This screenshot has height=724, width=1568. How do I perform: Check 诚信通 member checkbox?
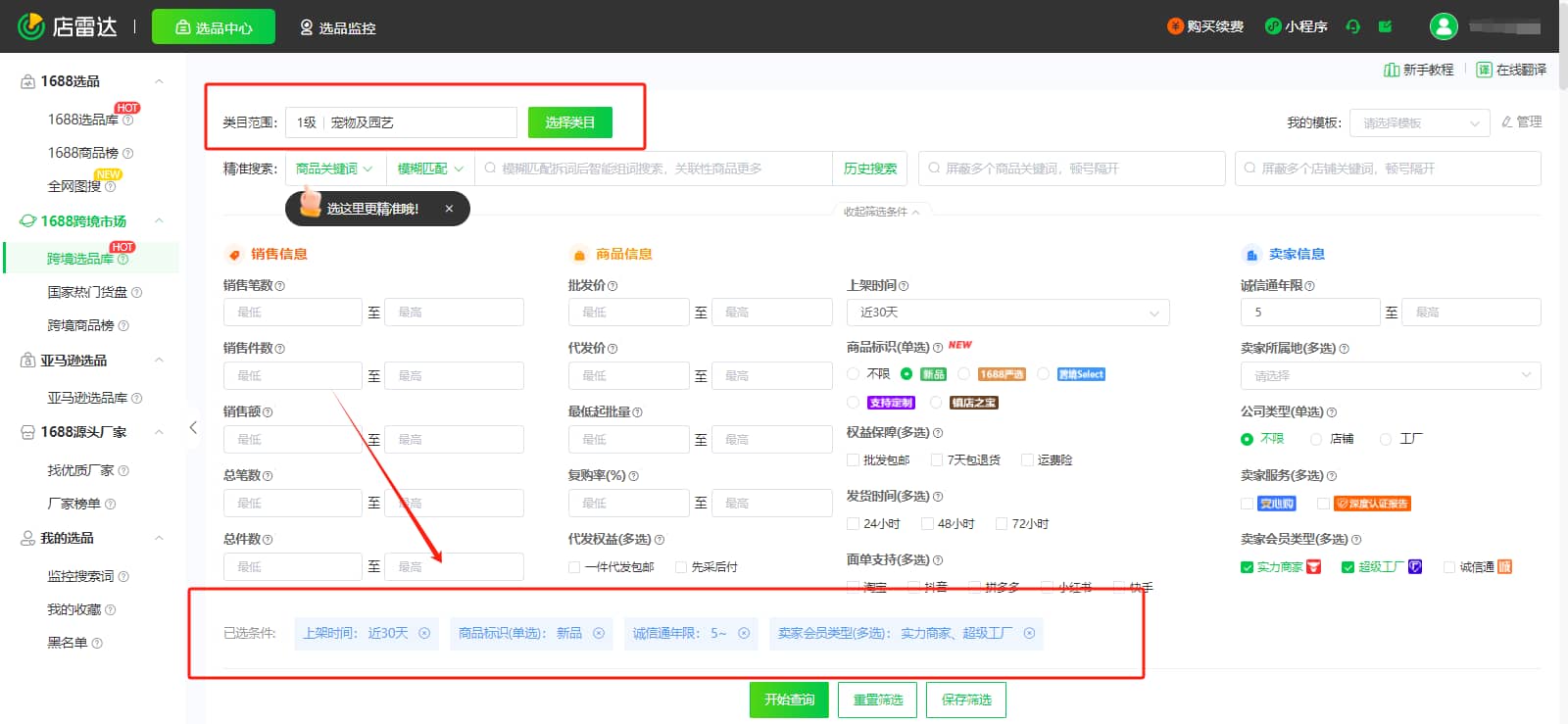1448,567
